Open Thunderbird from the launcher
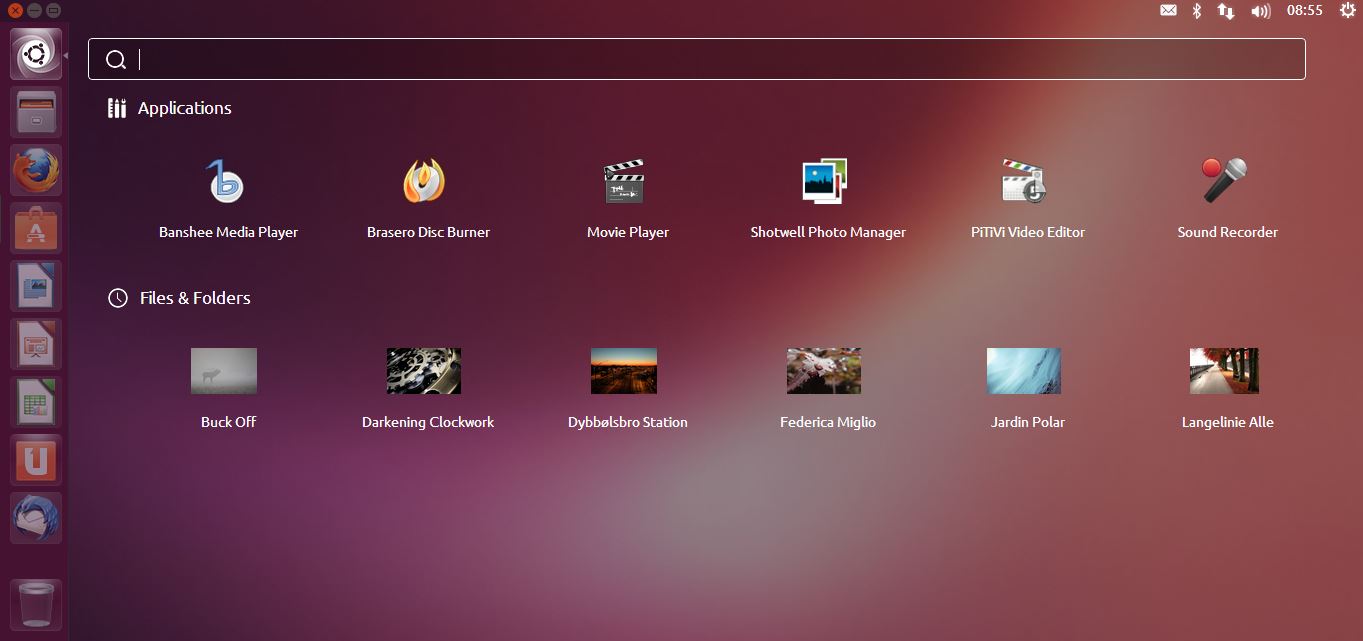 tap(36, 518)
